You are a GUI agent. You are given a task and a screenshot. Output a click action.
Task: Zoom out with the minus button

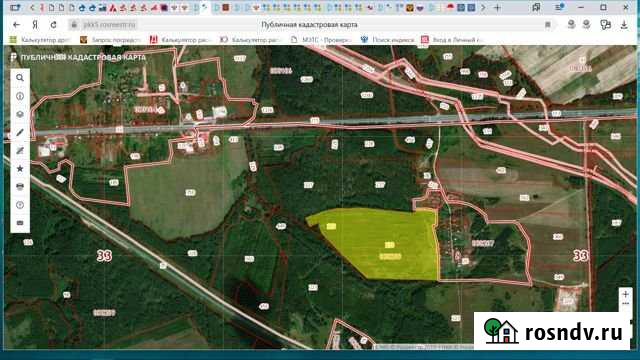click(x=625, y=304)
